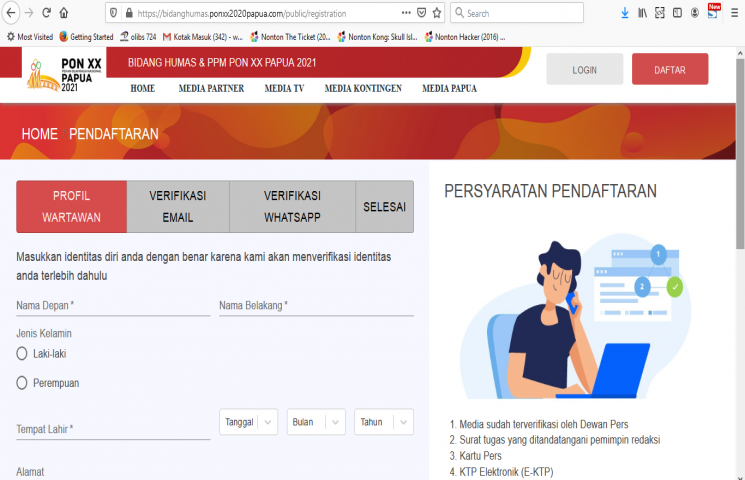The height and width of the screenshot is (480, 745).
Task: Switch to the VERIFIKASI EMAIL tab
Action: click(x=178, y=207)
